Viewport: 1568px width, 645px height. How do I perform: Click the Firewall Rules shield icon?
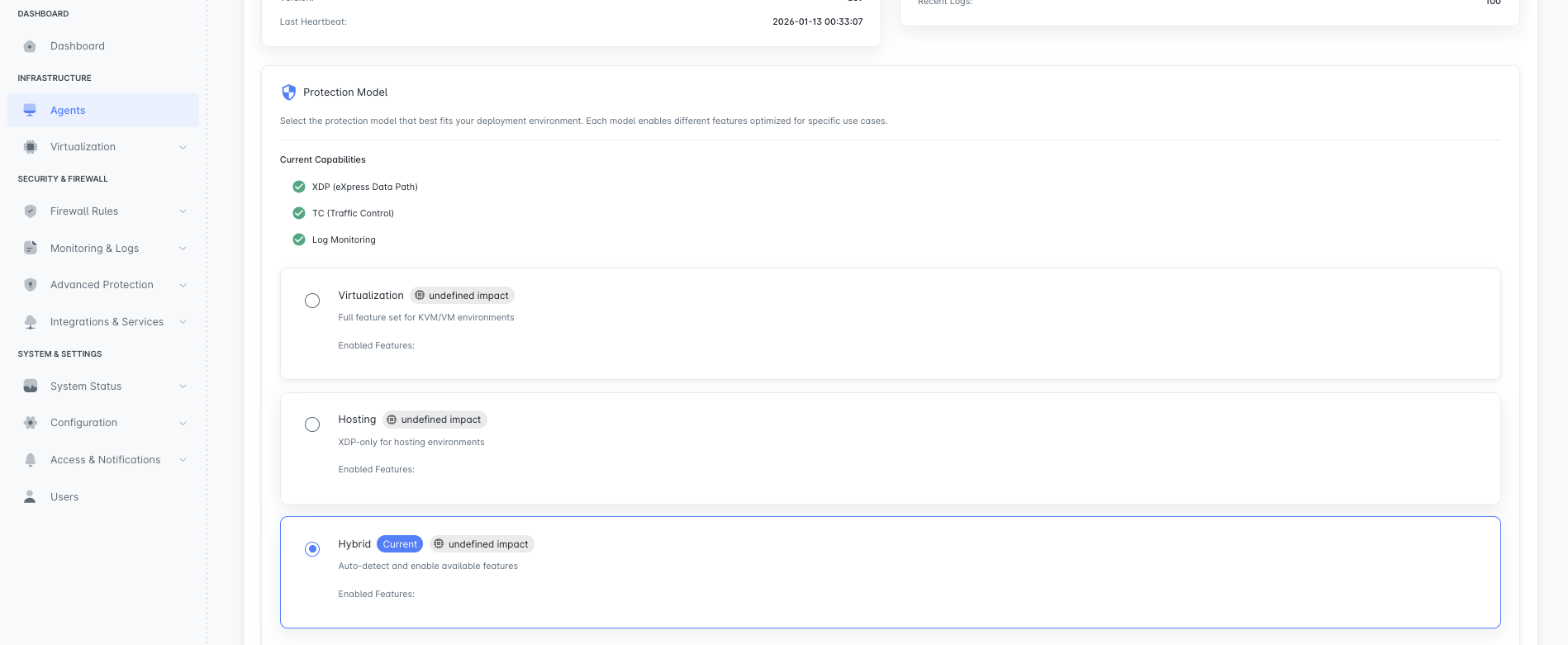31,211
